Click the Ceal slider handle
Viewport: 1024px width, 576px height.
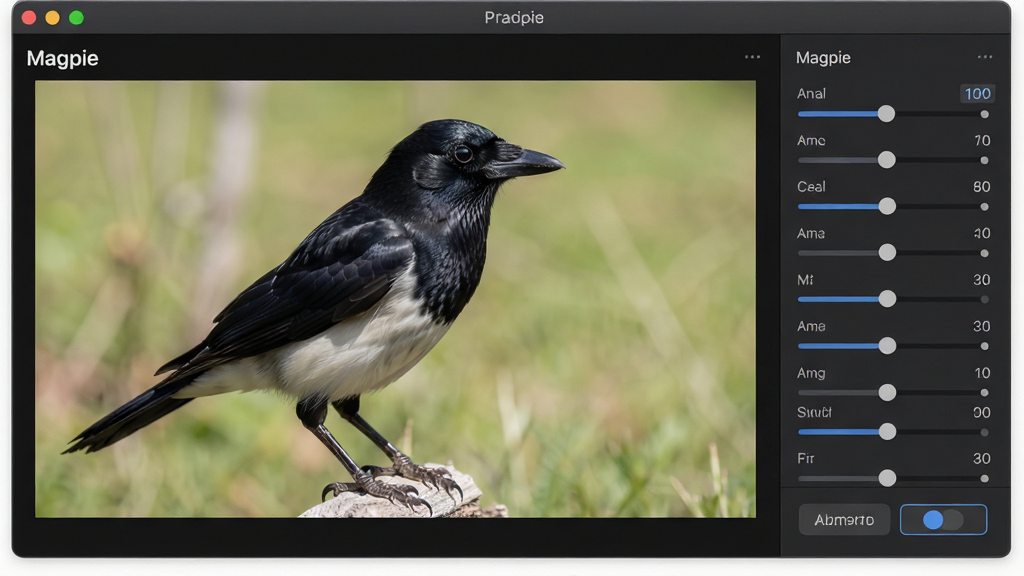[x=887, y=206]
